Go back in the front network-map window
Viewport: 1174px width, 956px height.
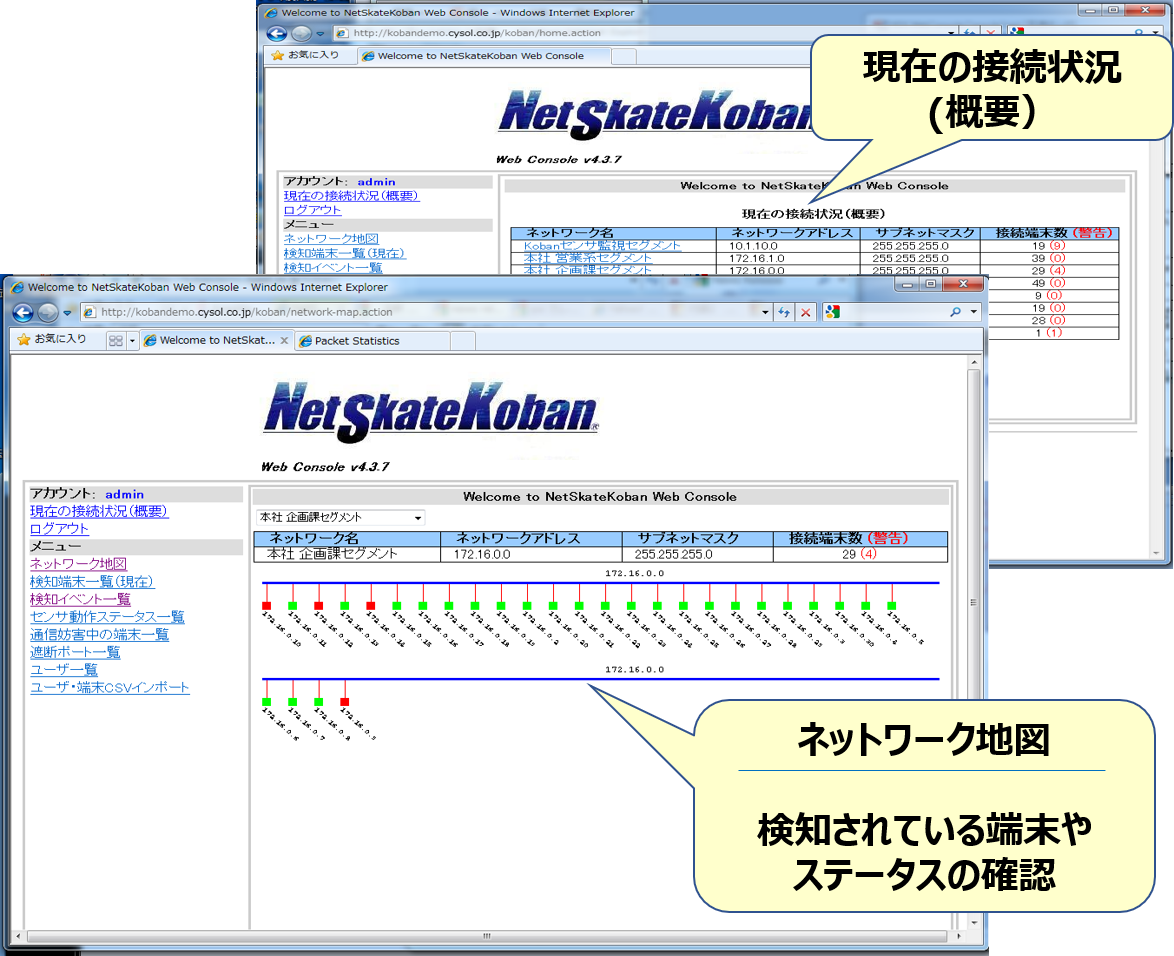click(x=23, y=312)
